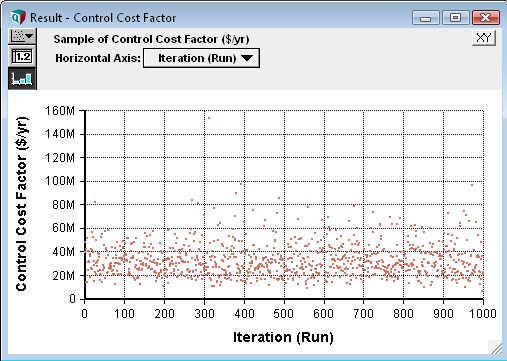The width and height of the screenshot is (507, 361).
Task: Open the uncertainty view selector icon
Action: (x=22, y=36)
